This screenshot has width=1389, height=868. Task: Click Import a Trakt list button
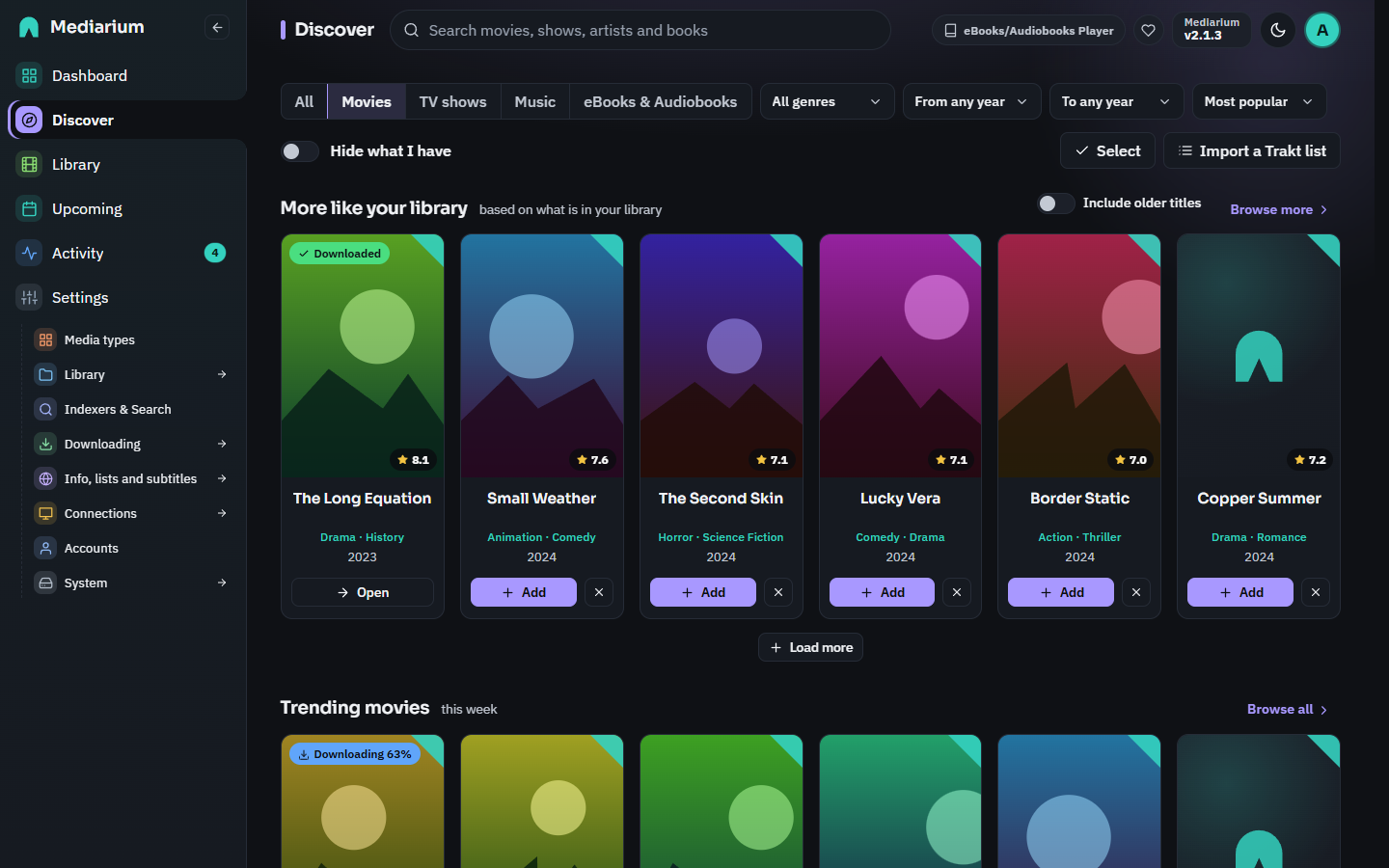coord(1251,150)
